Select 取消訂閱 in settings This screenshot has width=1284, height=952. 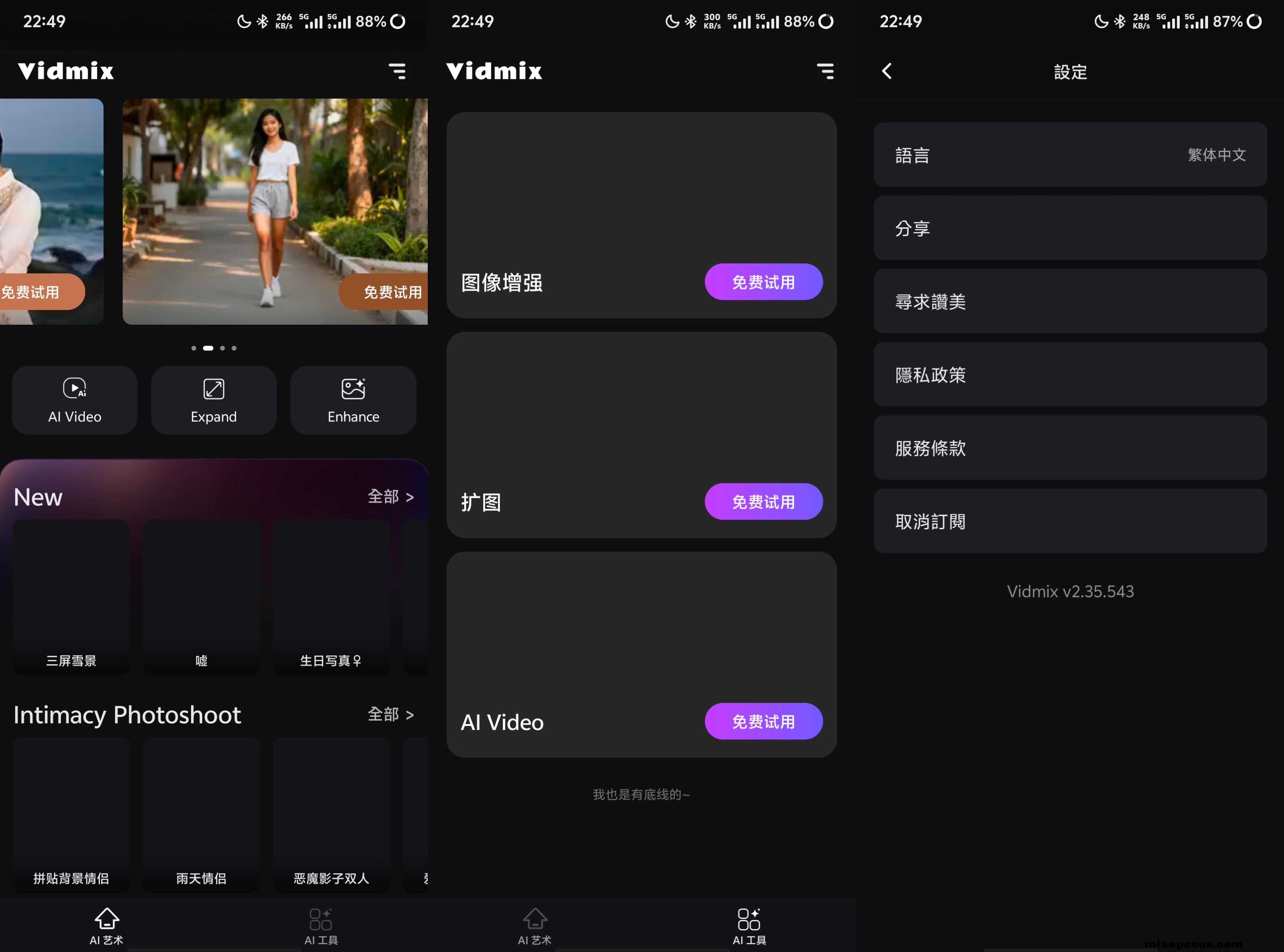pos(1070,521)
